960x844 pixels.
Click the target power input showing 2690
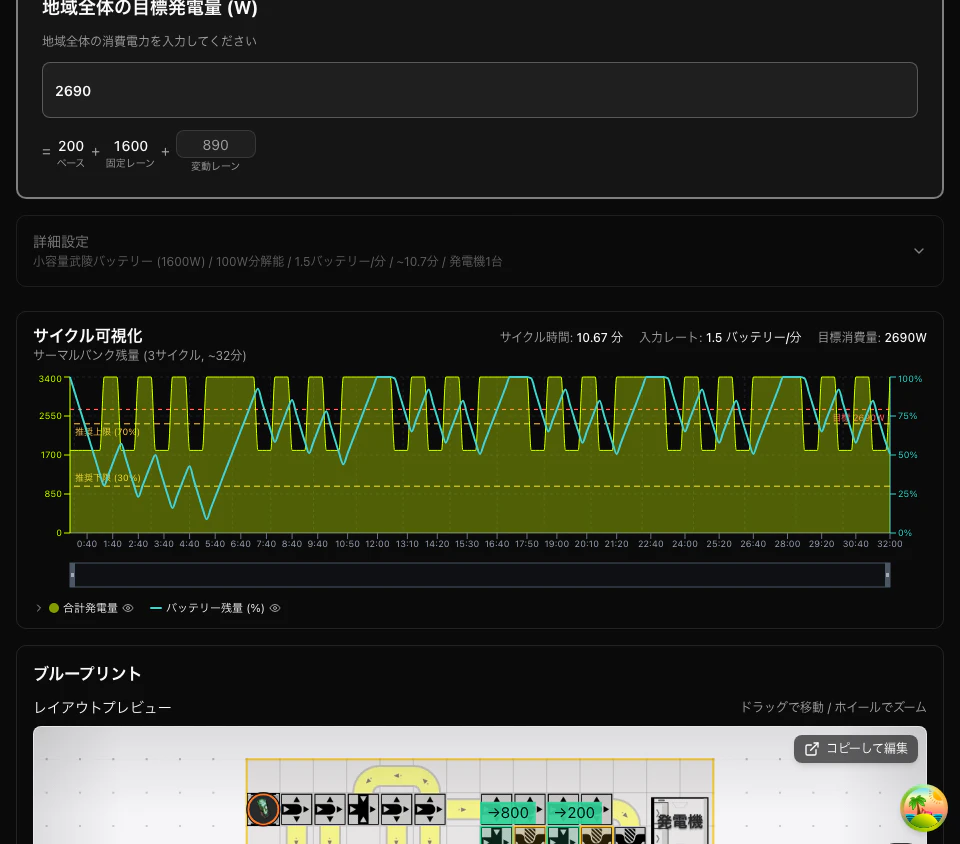[x=479, y=90]
